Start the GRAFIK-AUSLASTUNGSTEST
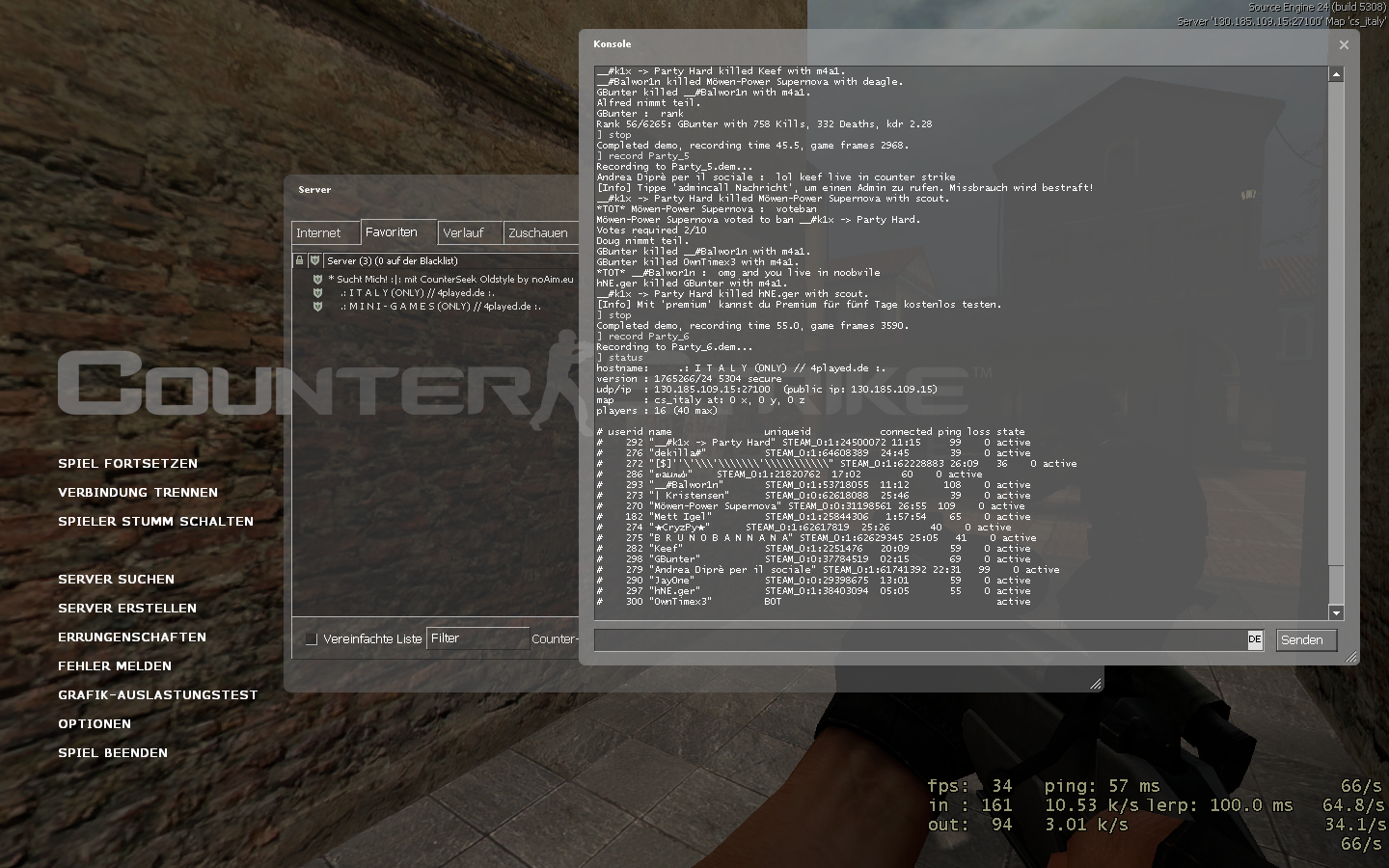 click(x=158, y=694)
